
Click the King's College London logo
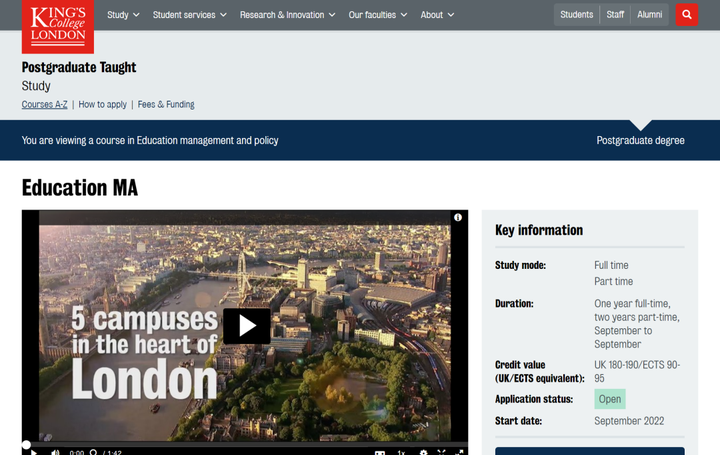point(58,26)
